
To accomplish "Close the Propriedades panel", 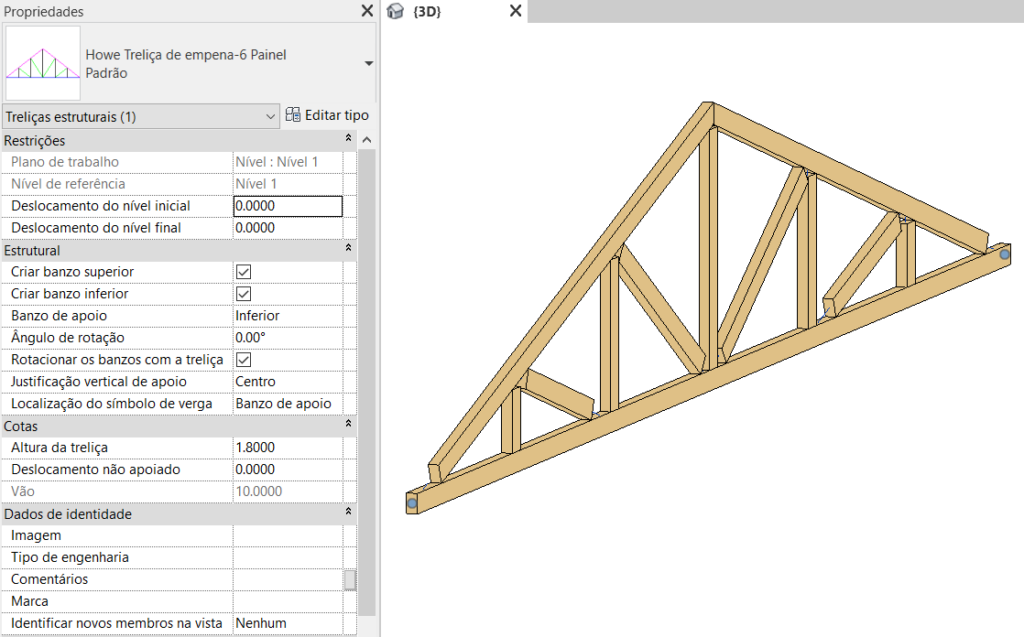I will tap(367, 10).
